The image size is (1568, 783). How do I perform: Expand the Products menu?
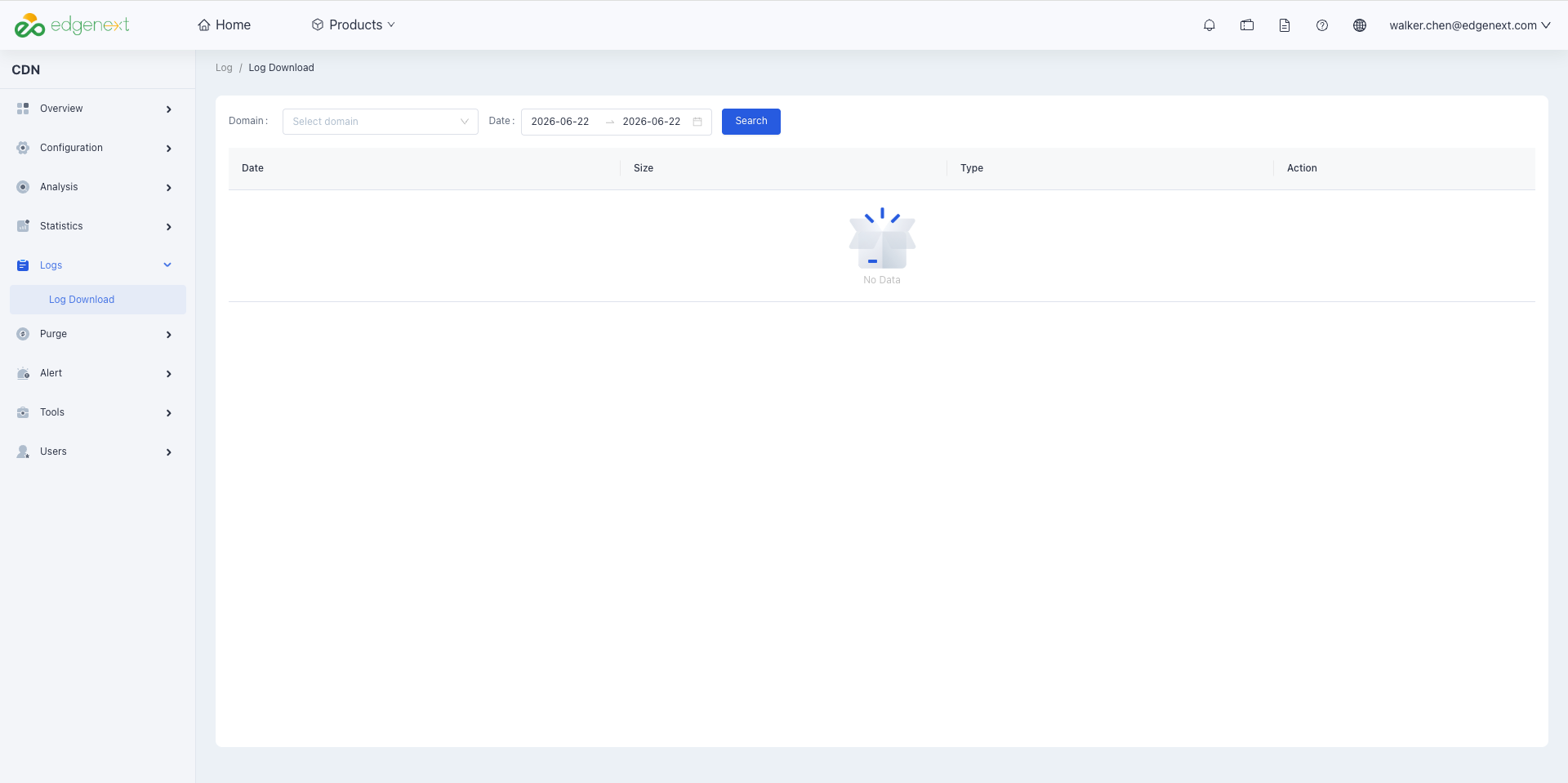(x=353, y=25)
